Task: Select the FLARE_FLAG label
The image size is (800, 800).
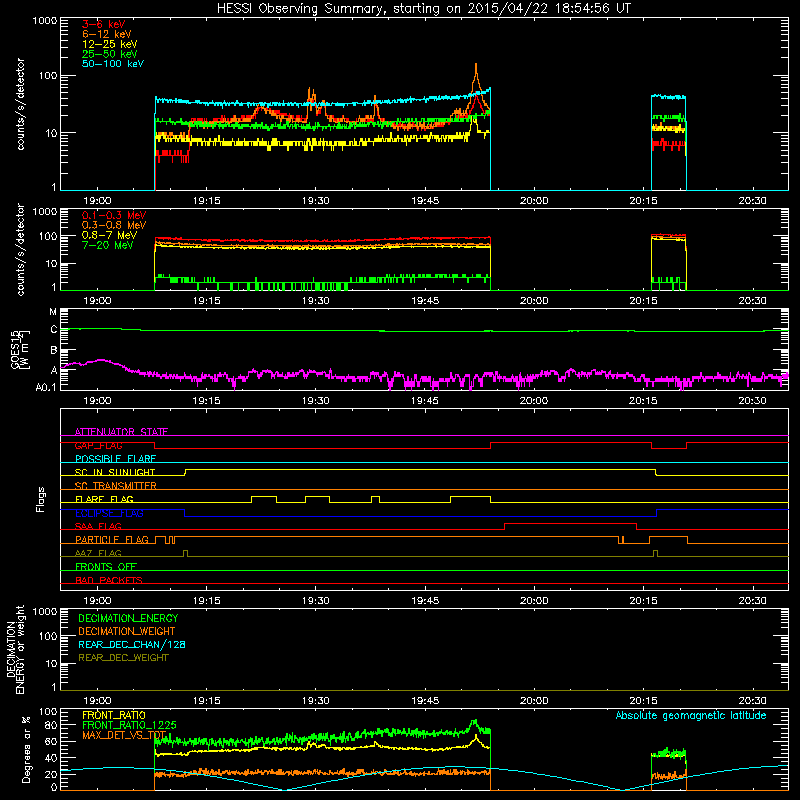Action: point(104,499)
